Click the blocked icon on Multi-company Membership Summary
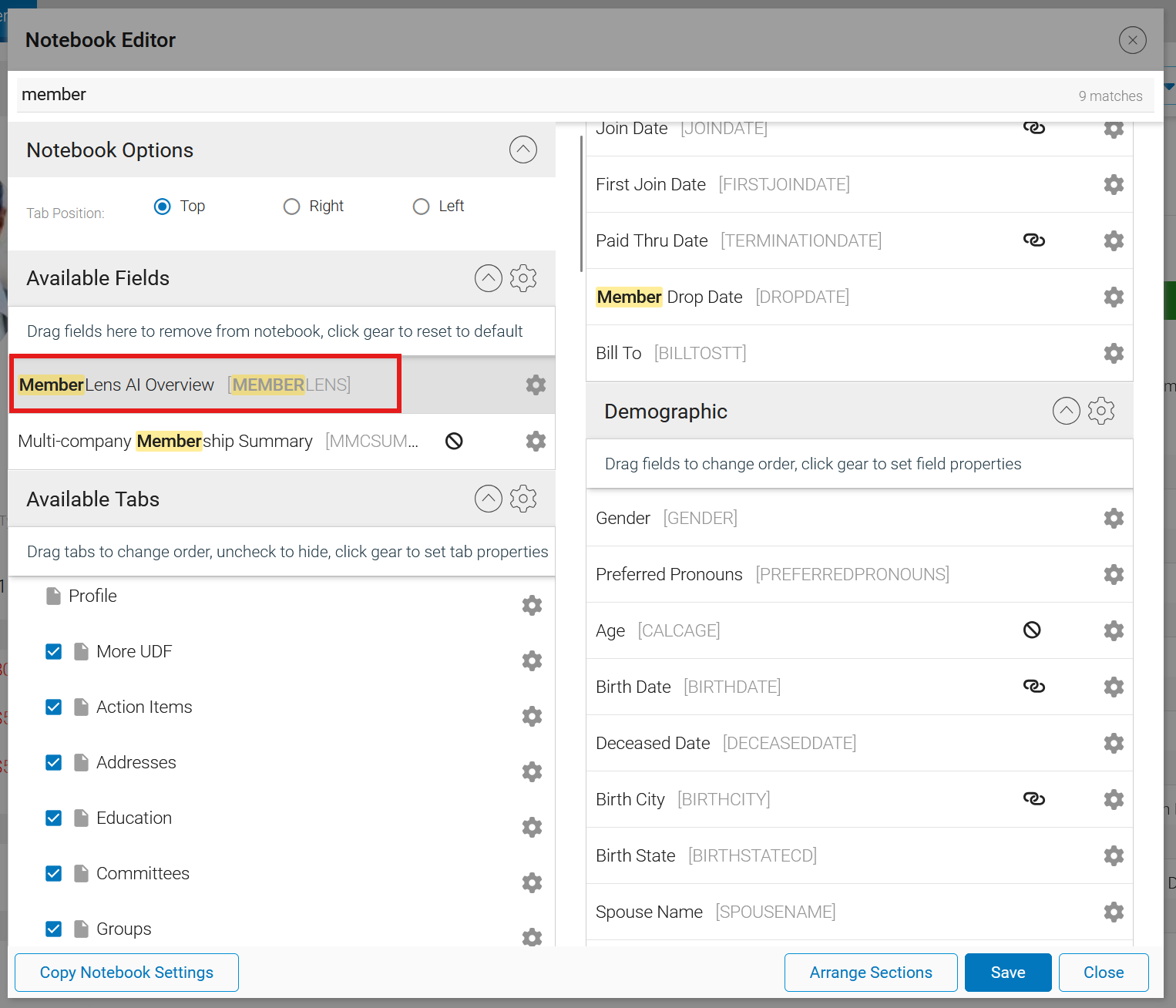 454,441
